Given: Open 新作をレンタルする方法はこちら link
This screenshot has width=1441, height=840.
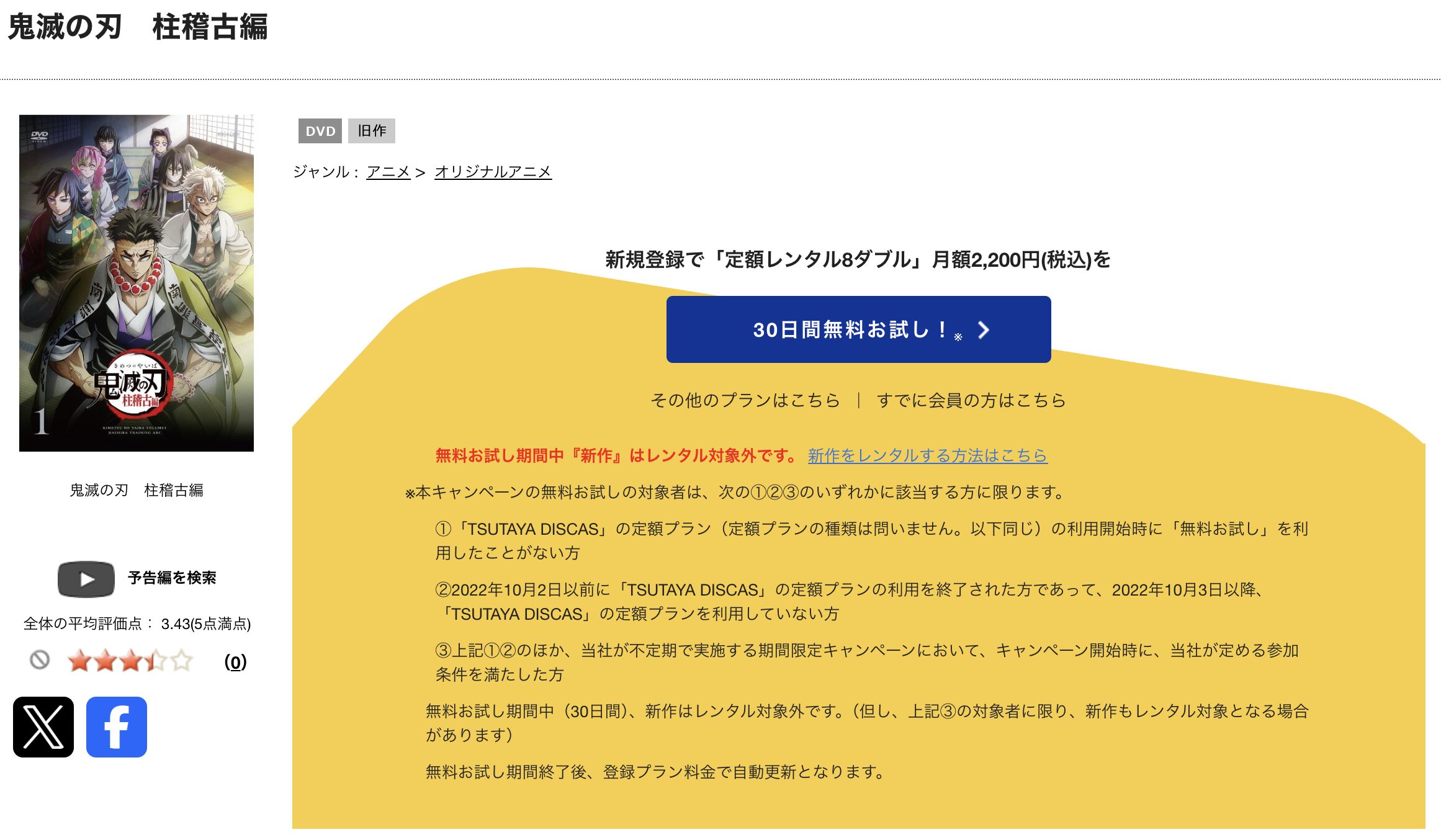Looking at the screenshot, I should 927,456.
